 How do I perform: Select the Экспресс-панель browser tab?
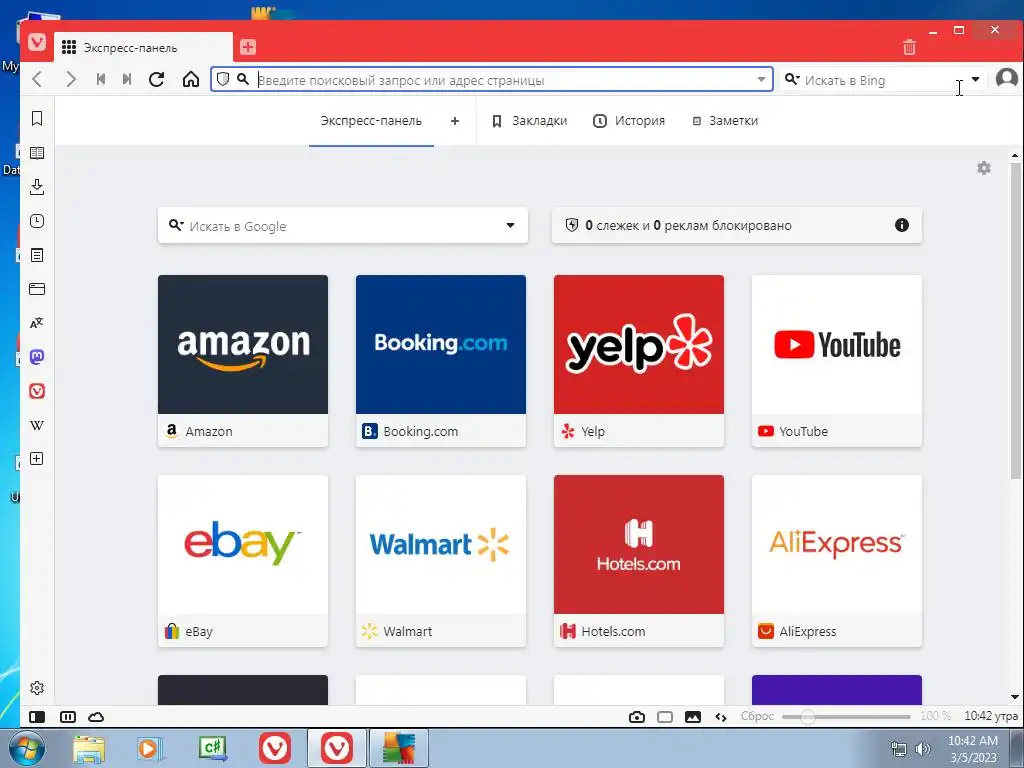[x=143, y=47]
